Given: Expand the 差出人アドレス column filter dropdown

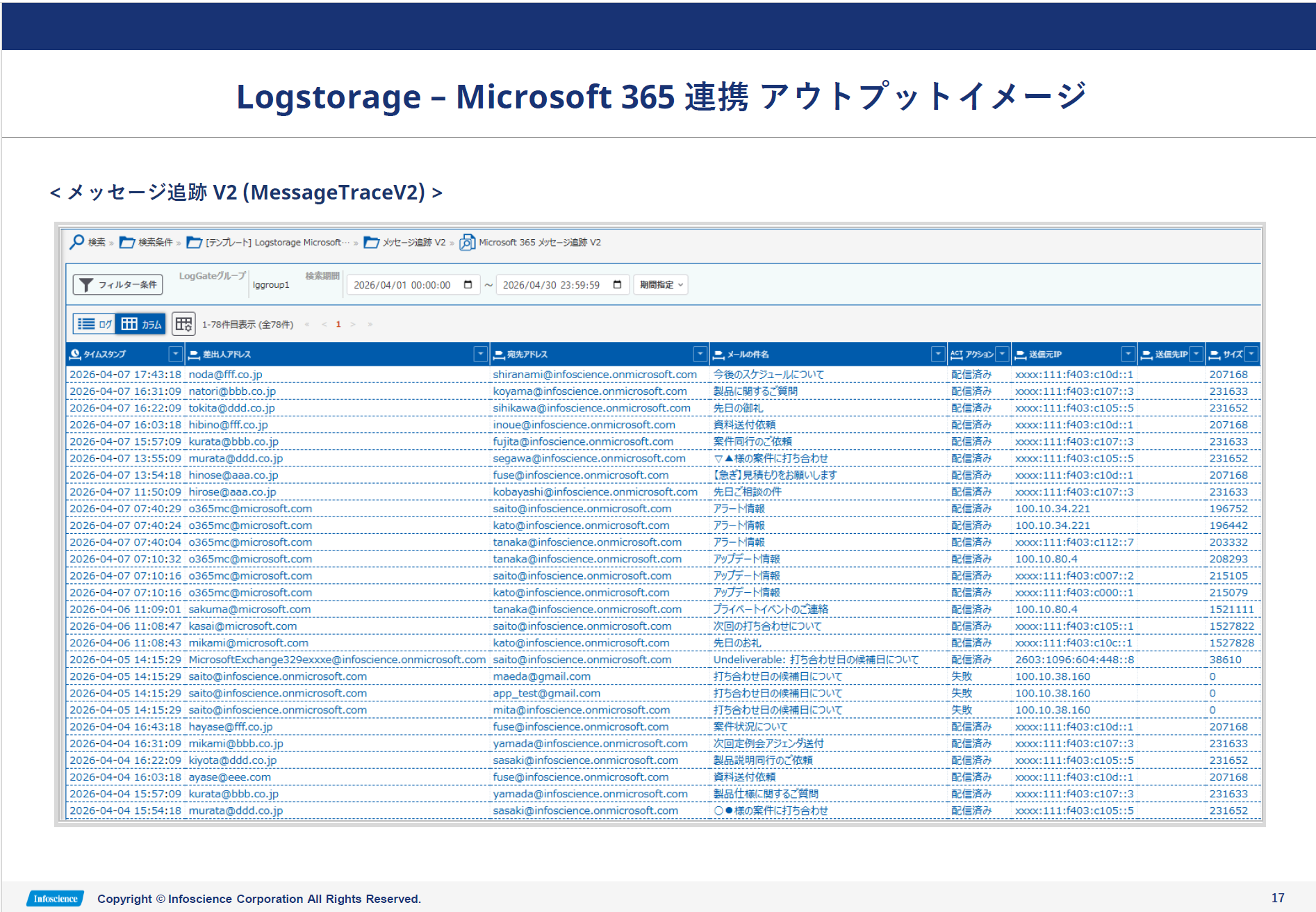Looking at the screenshot, I should click(x=480, y=355).
